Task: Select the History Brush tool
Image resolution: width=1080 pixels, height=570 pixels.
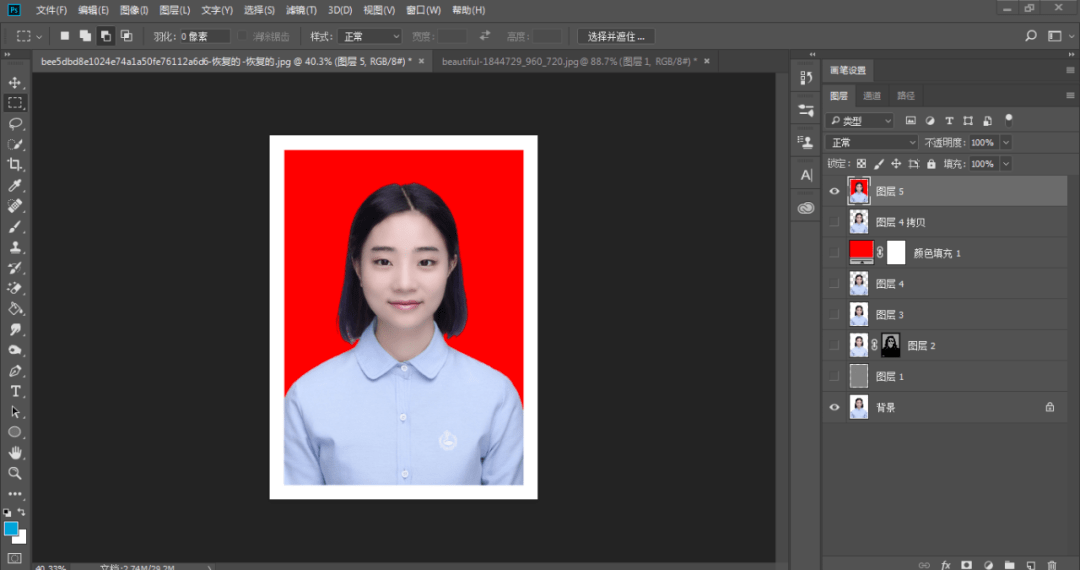Action: [14, 268]
